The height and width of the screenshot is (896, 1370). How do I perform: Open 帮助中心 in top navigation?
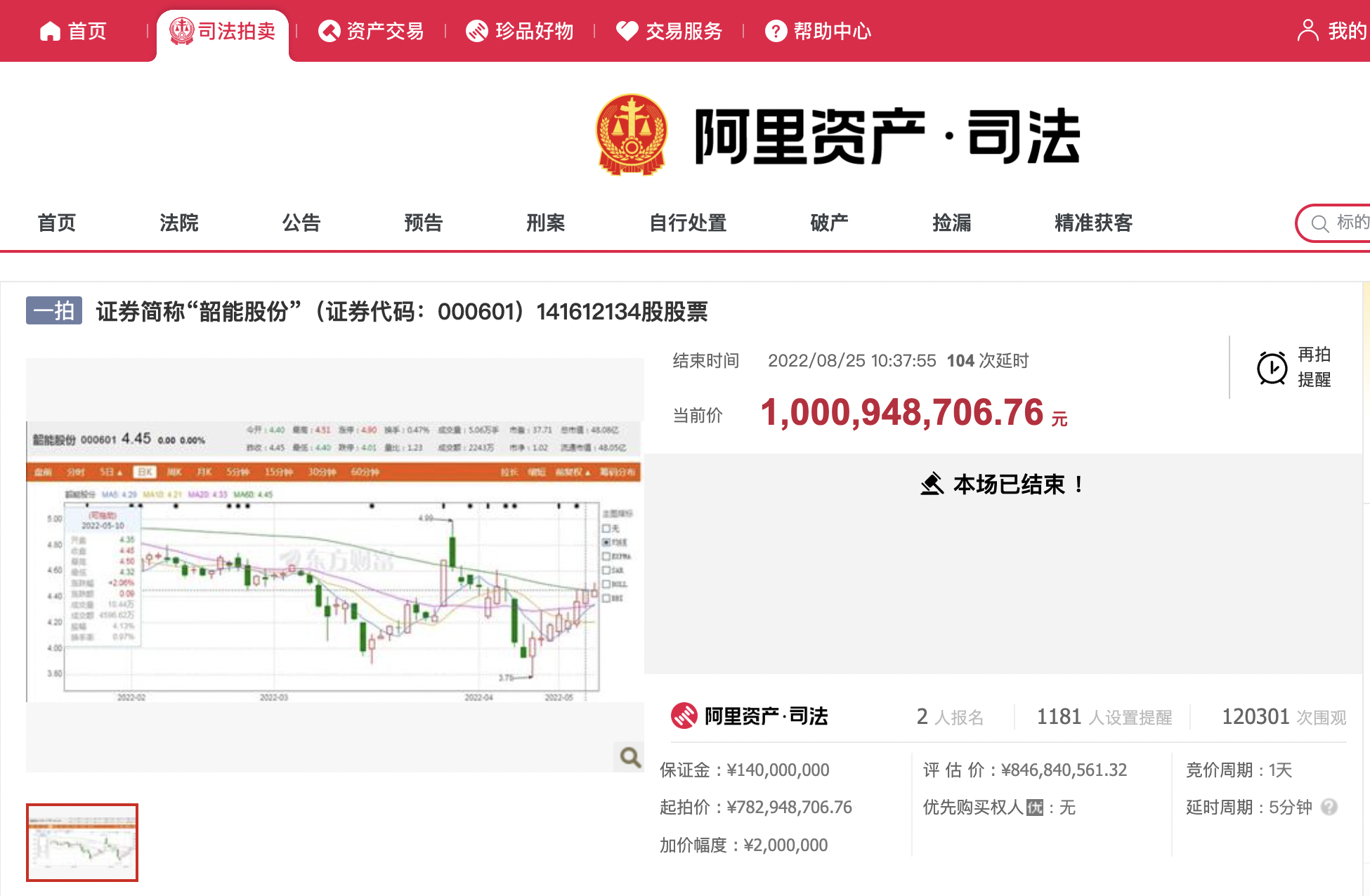(833, 31)
